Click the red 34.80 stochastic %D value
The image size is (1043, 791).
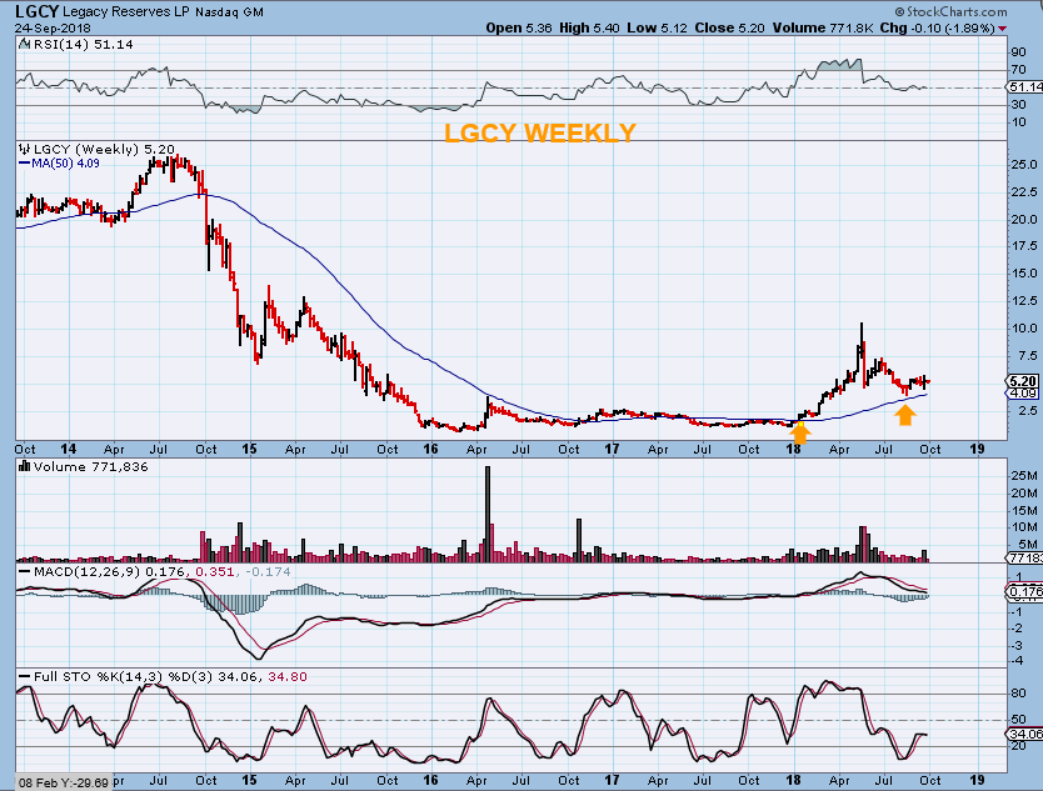[287, 677]
